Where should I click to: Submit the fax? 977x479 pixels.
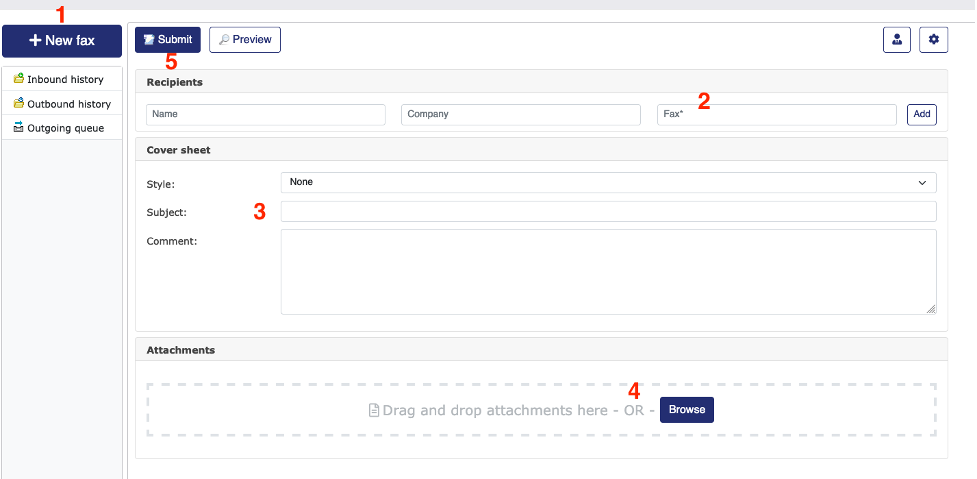click(168, 40)
